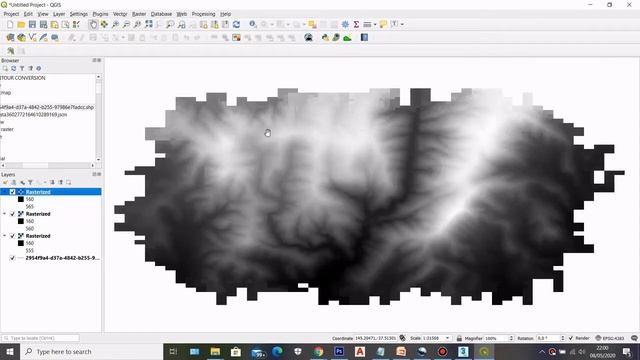
Task: Click the Filter Browser funnel icon
Action: pos(22,69)
